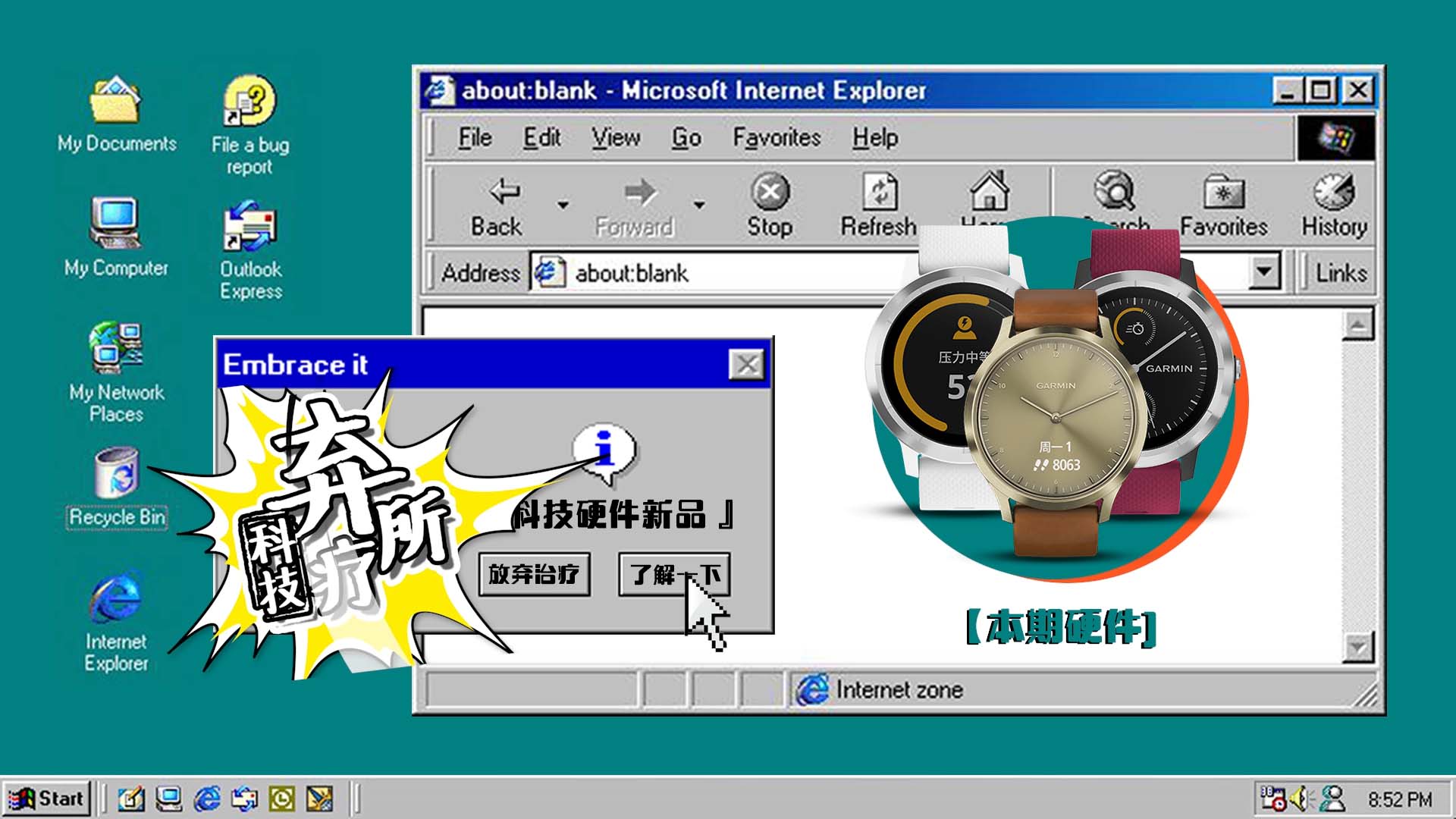Select the Recycle Bin icon
The height and width of the screenshot is (819, 1456).
(x=116, y=472)
